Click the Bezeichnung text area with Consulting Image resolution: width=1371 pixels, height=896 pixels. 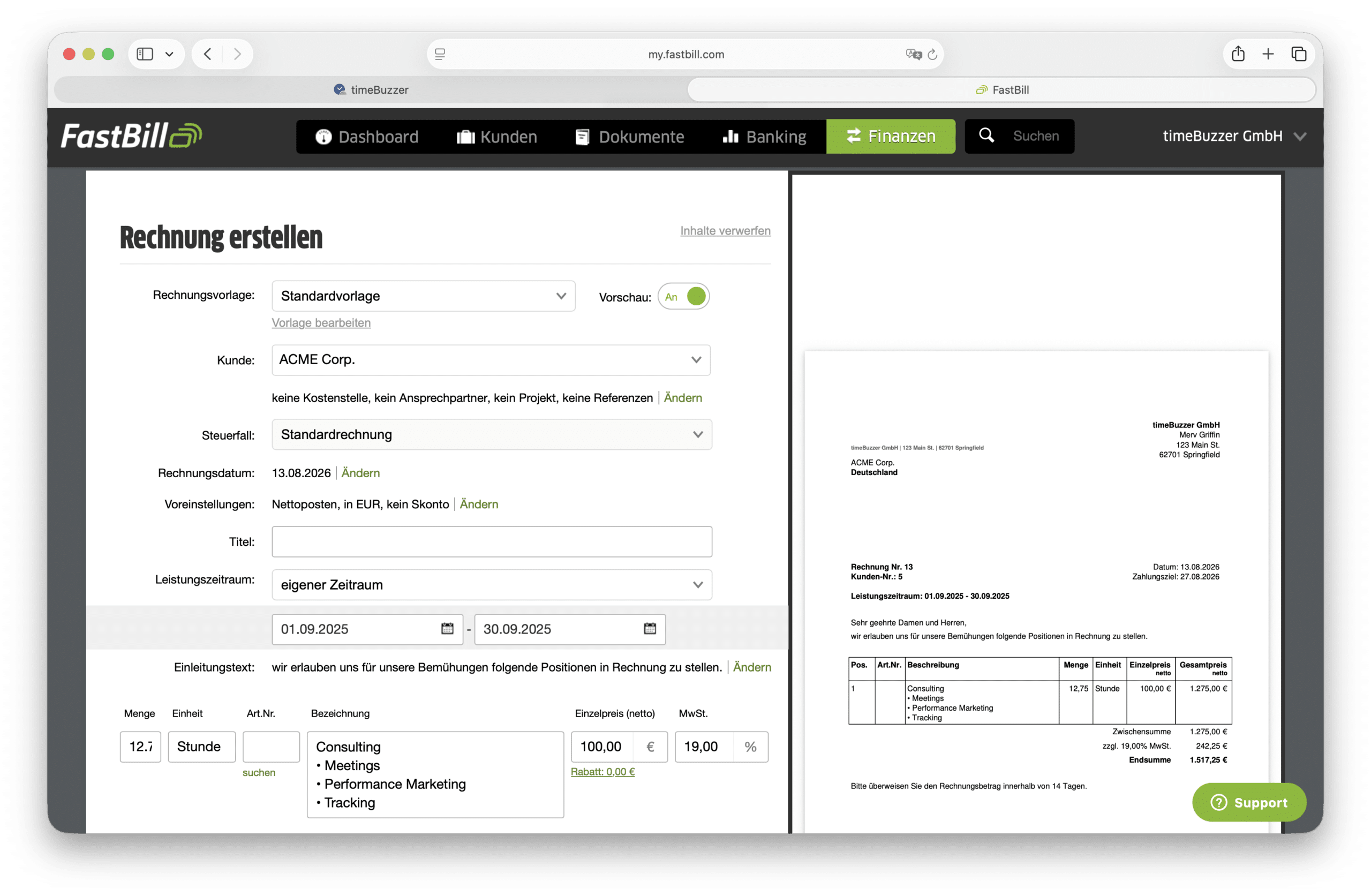click(435, 775)
